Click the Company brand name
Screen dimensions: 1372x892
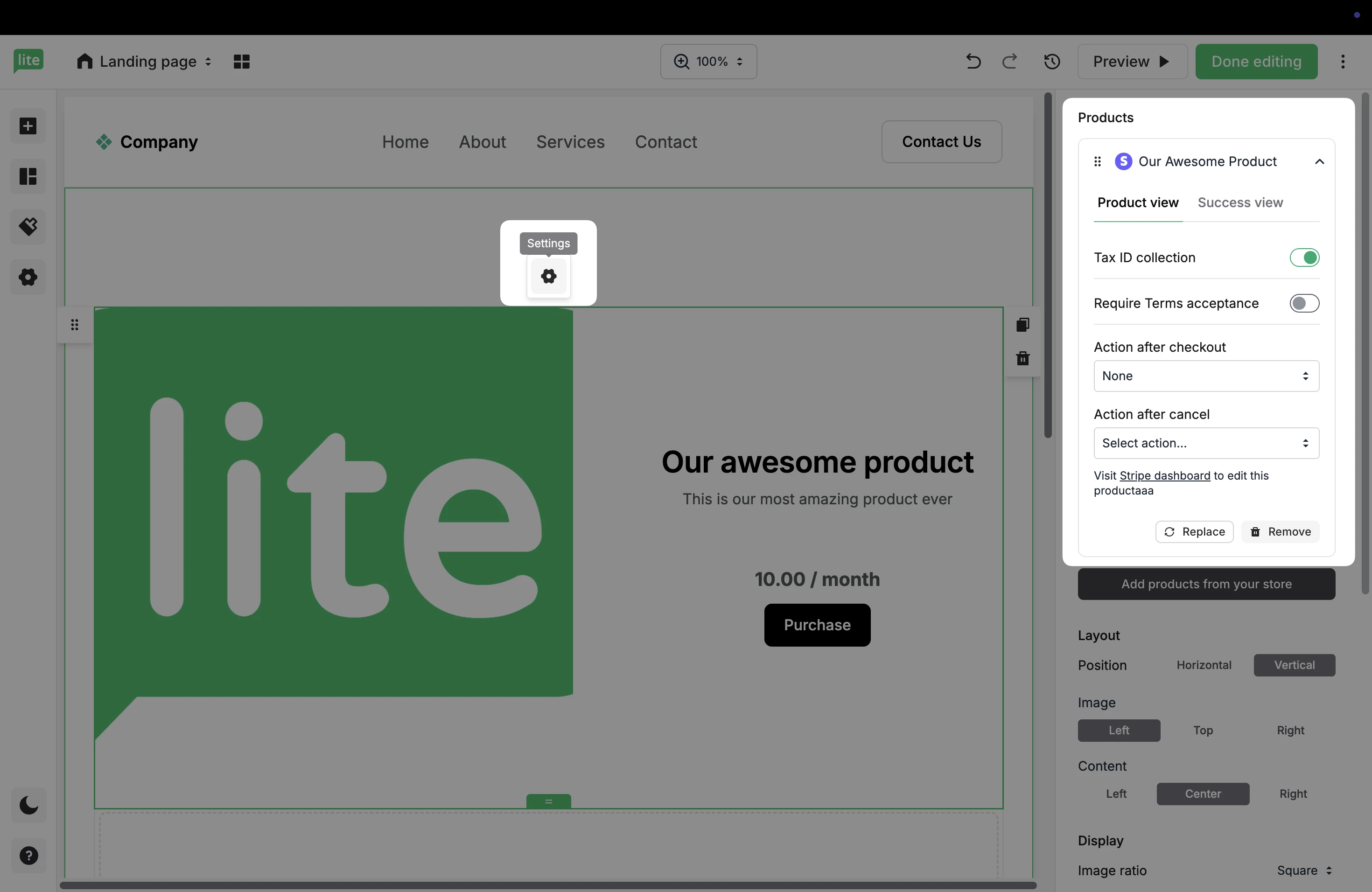click(x=159, y=142)
